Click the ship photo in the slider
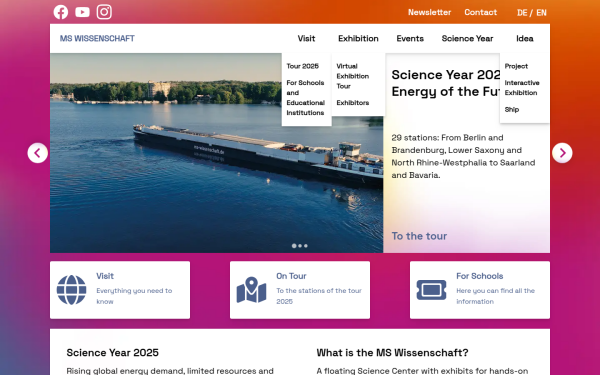 tap(217, 153)
